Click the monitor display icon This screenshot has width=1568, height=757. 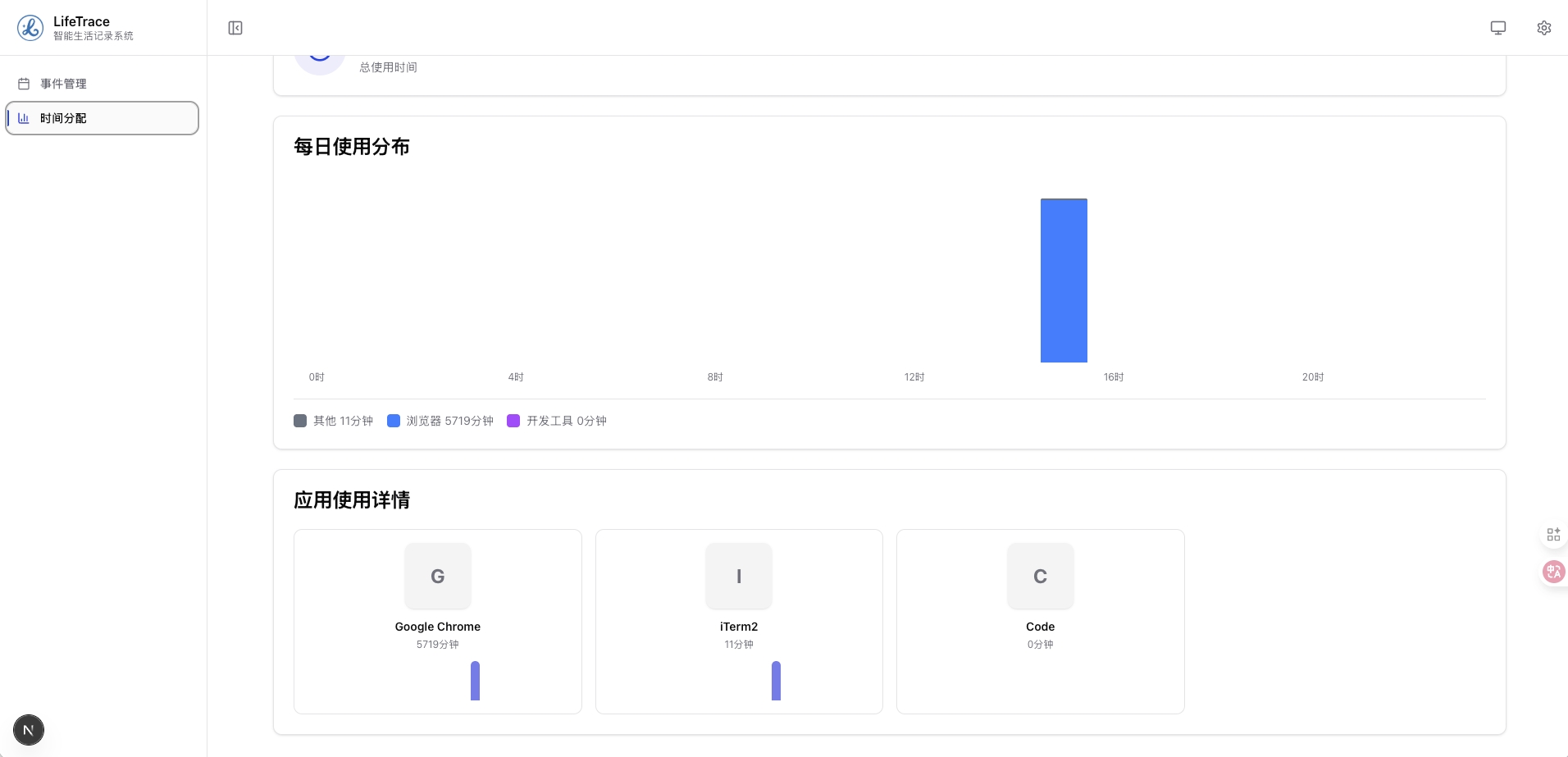tap(1497, 28)
